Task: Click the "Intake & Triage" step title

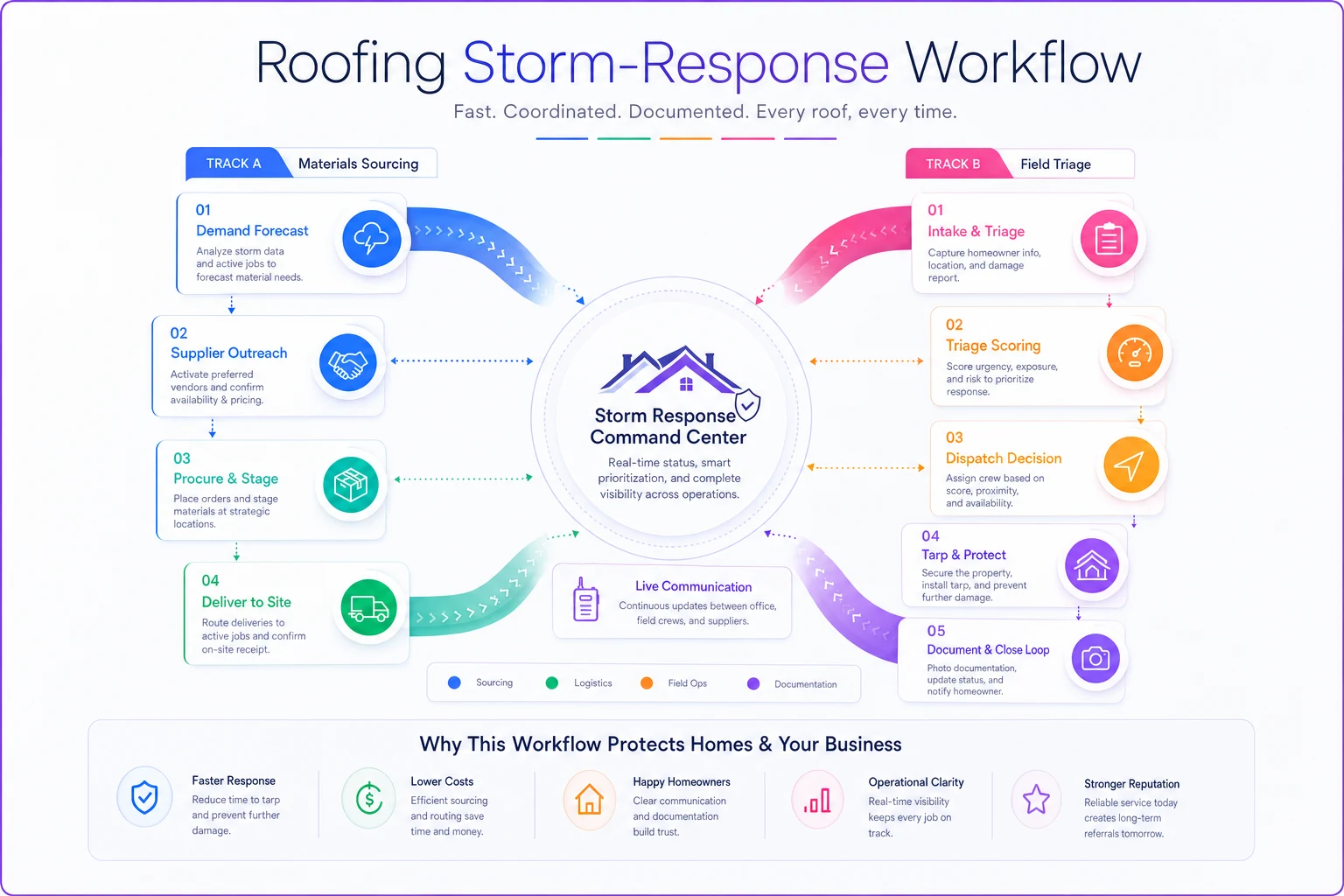Action: point(976,231)
